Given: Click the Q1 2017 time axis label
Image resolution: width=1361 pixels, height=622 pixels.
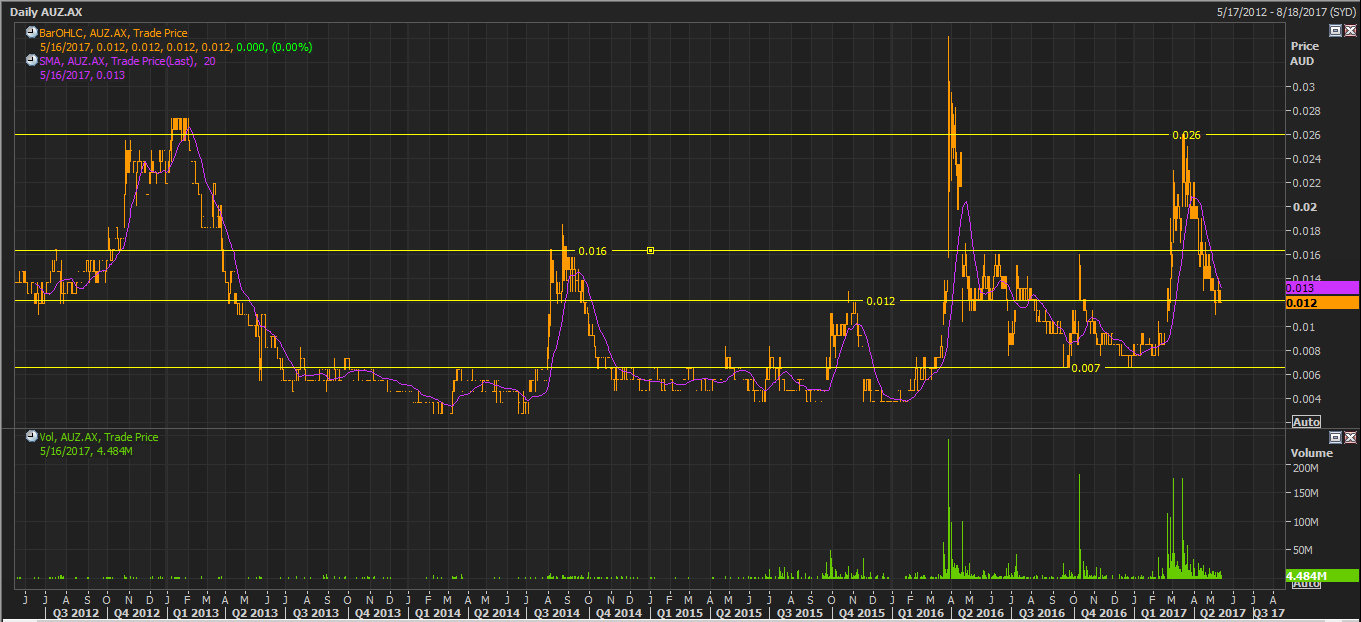Looking at the screenshot, I should pyautogui.click(x=1163, y=612).
